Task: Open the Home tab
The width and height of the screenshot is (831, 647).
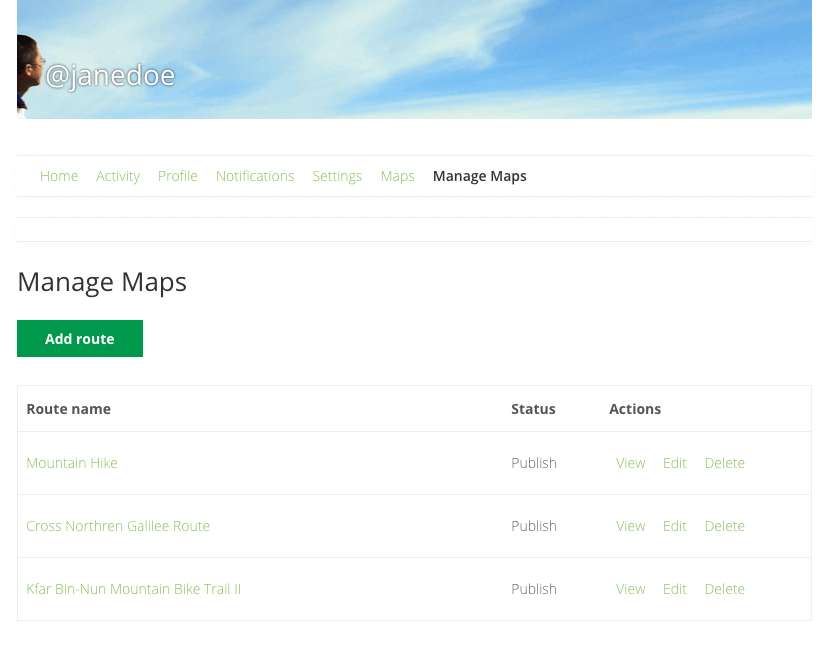Action: pyautogui.click(x=59, y=176)
